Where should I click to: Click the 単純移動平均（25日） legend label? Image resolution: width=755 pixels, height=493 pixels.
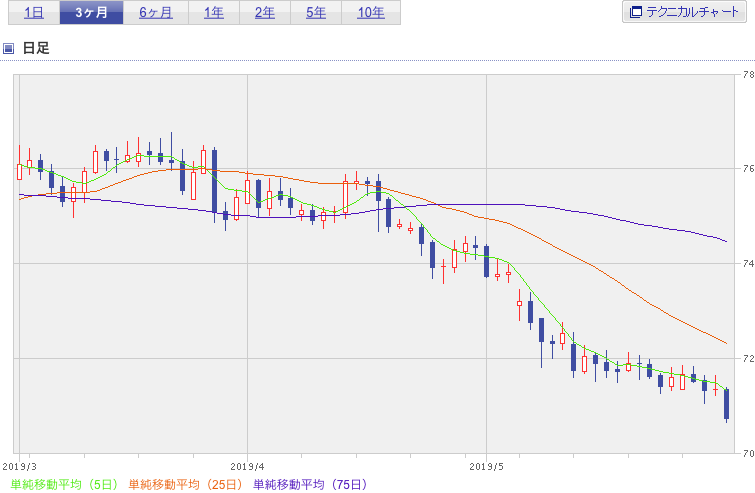pyautogui.click(x=185, y=484)
